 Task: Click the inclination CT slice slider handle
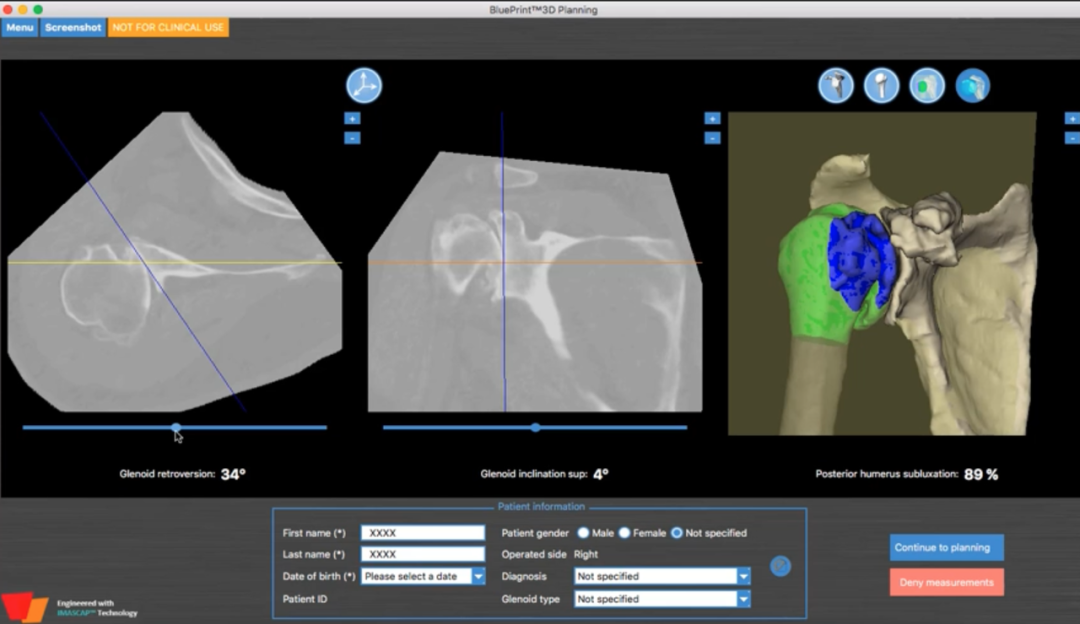[536, 428]
